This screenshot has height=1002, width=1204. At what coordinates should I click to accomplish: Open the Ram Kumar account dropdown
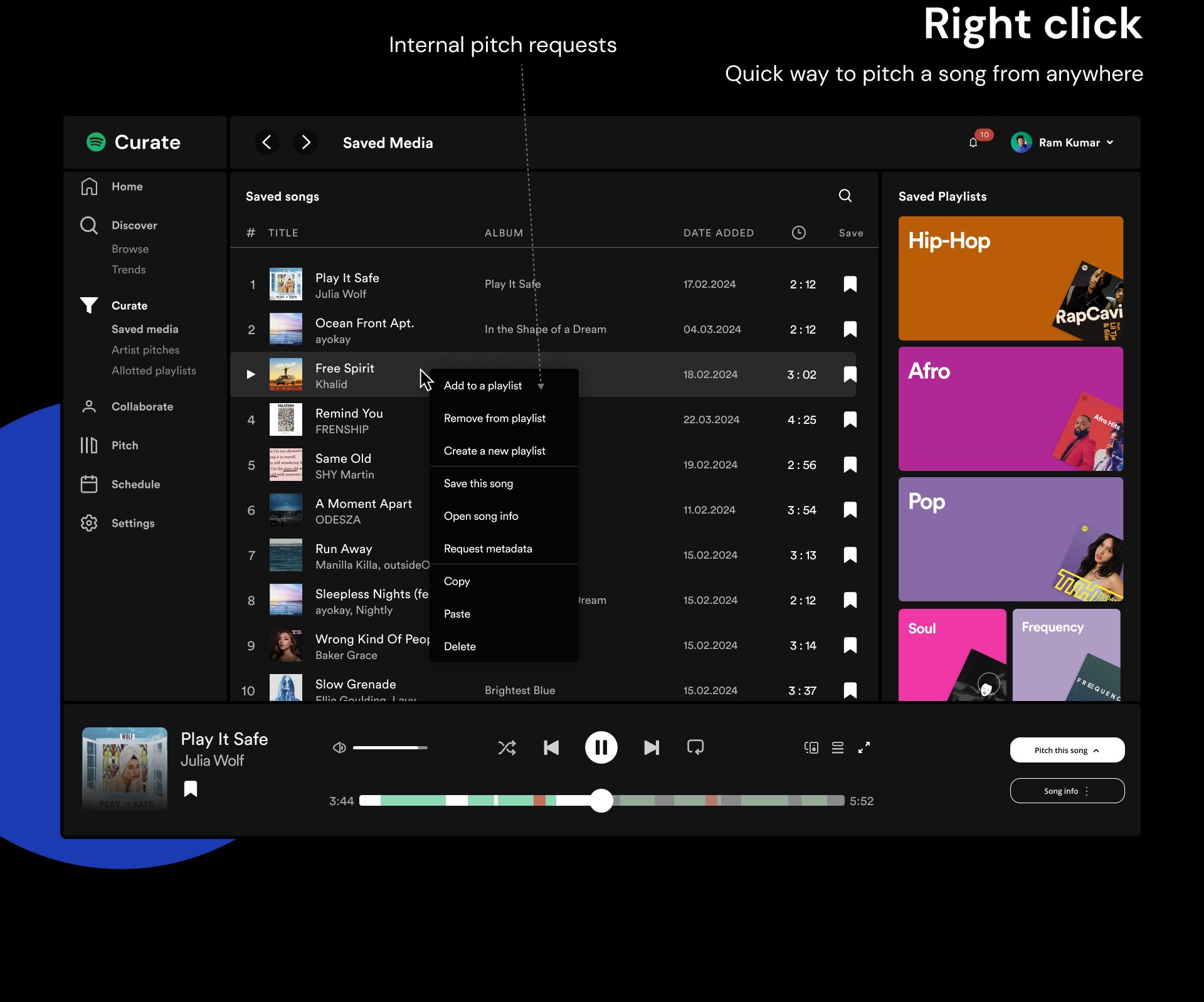[x=1110, y=143]
